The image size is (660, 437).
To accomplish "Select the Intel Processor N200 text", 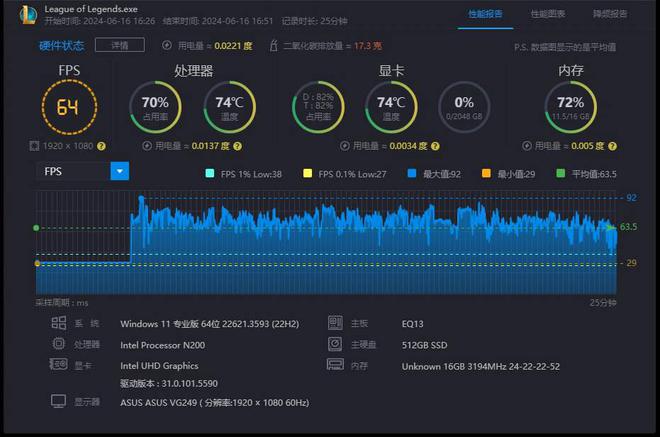I will pos(162,345).
